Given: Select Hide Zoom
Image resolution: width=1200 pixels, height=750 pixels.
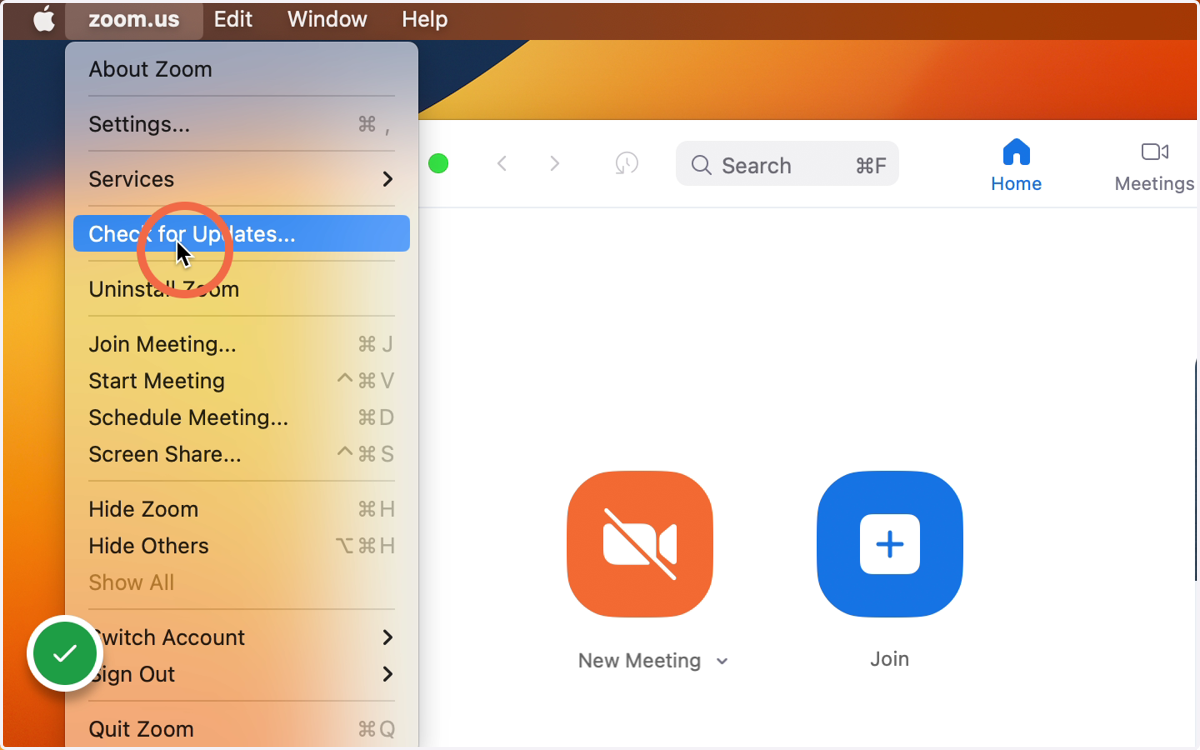Looking at the screenshot, I should (x=241, y=510).
